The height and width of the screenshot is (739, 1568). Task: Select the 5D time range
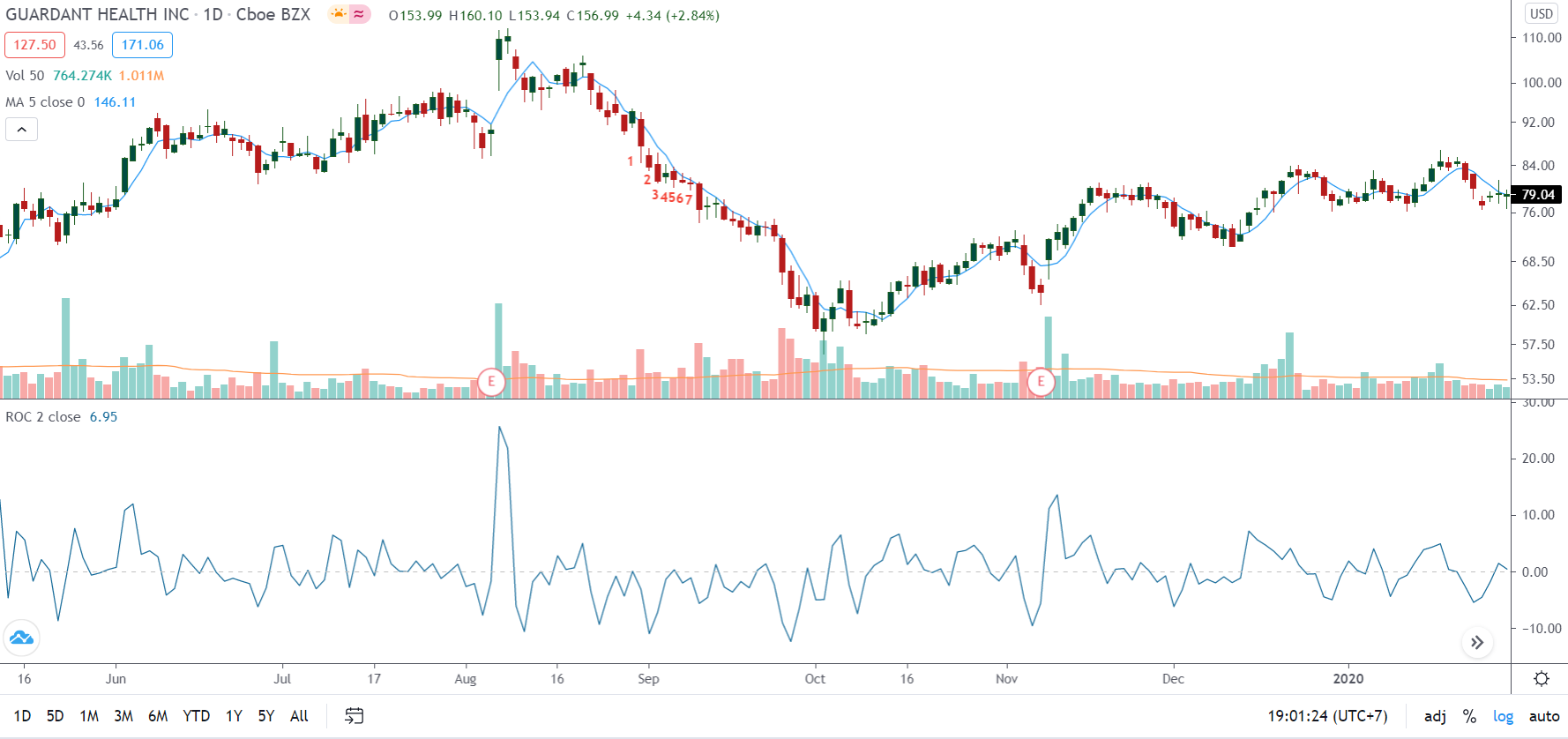(55, 716)
